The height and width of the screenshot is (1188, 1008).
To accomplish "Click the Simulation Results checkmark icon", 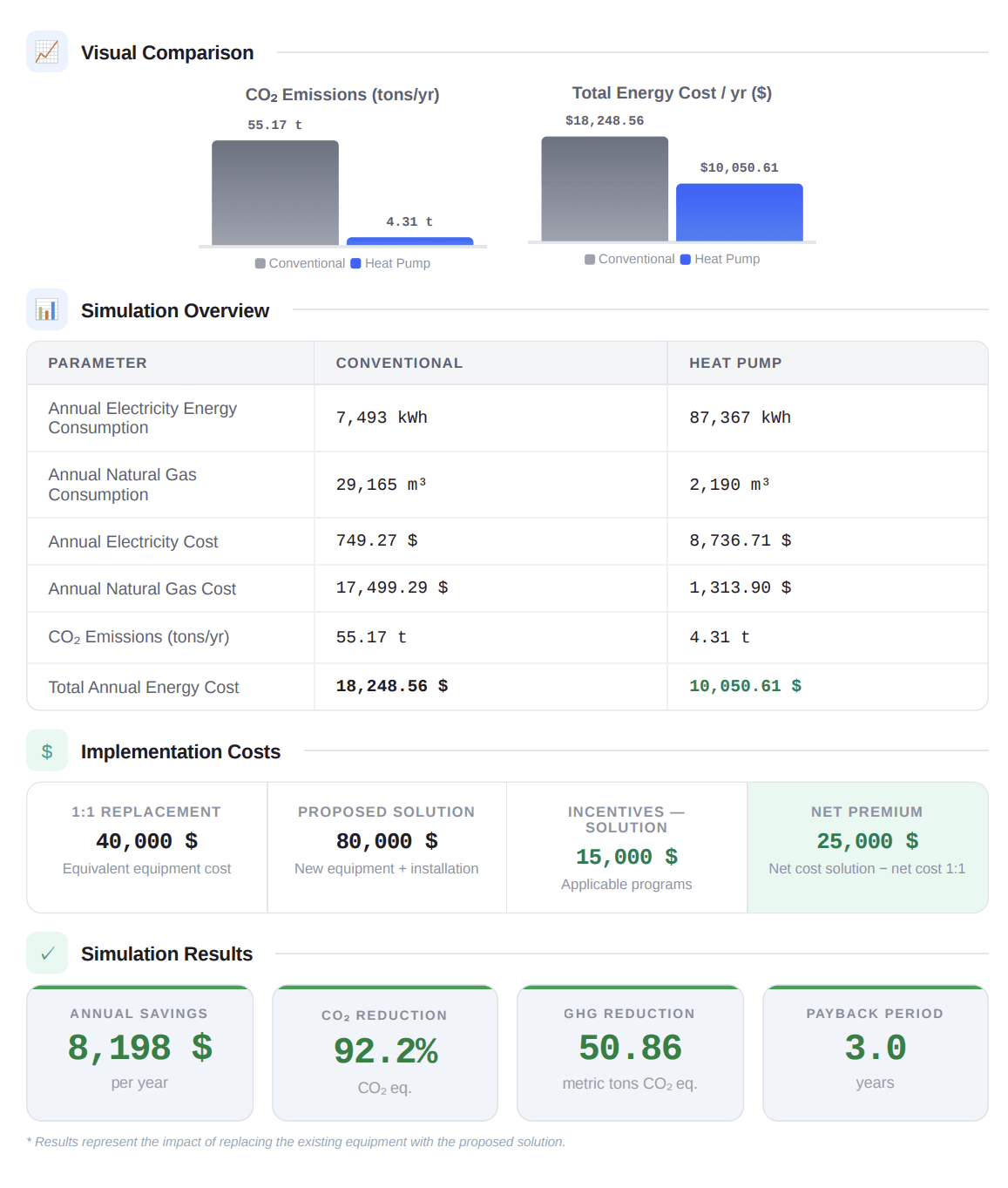I will click(x=47, y=953).
